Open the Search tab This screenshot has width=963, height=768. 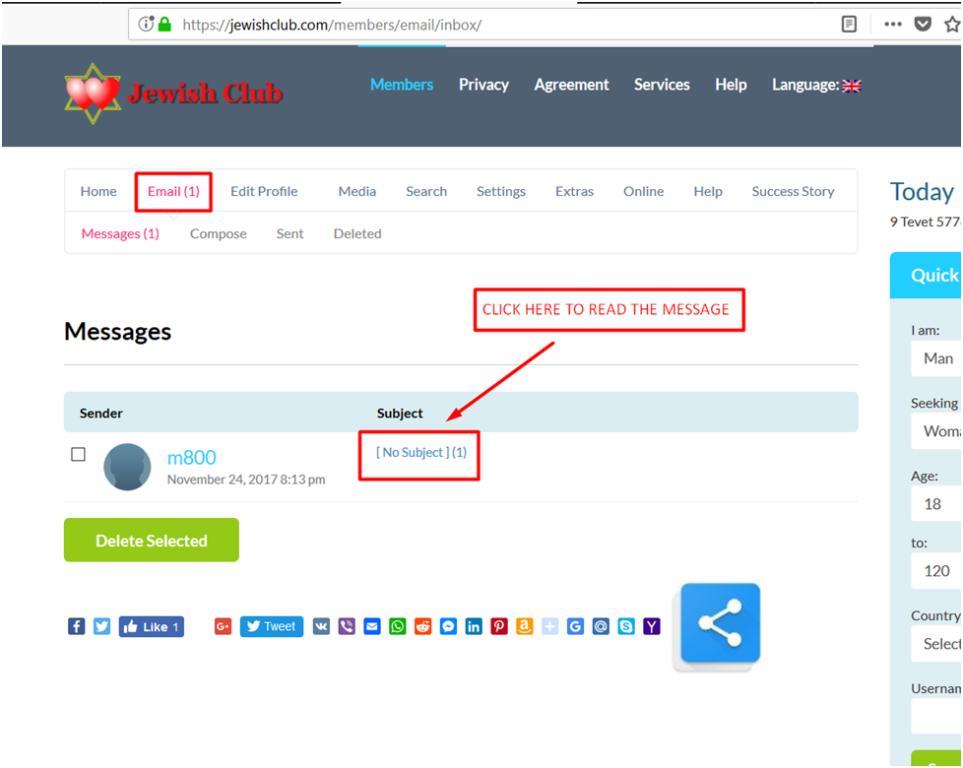point(426,192)
